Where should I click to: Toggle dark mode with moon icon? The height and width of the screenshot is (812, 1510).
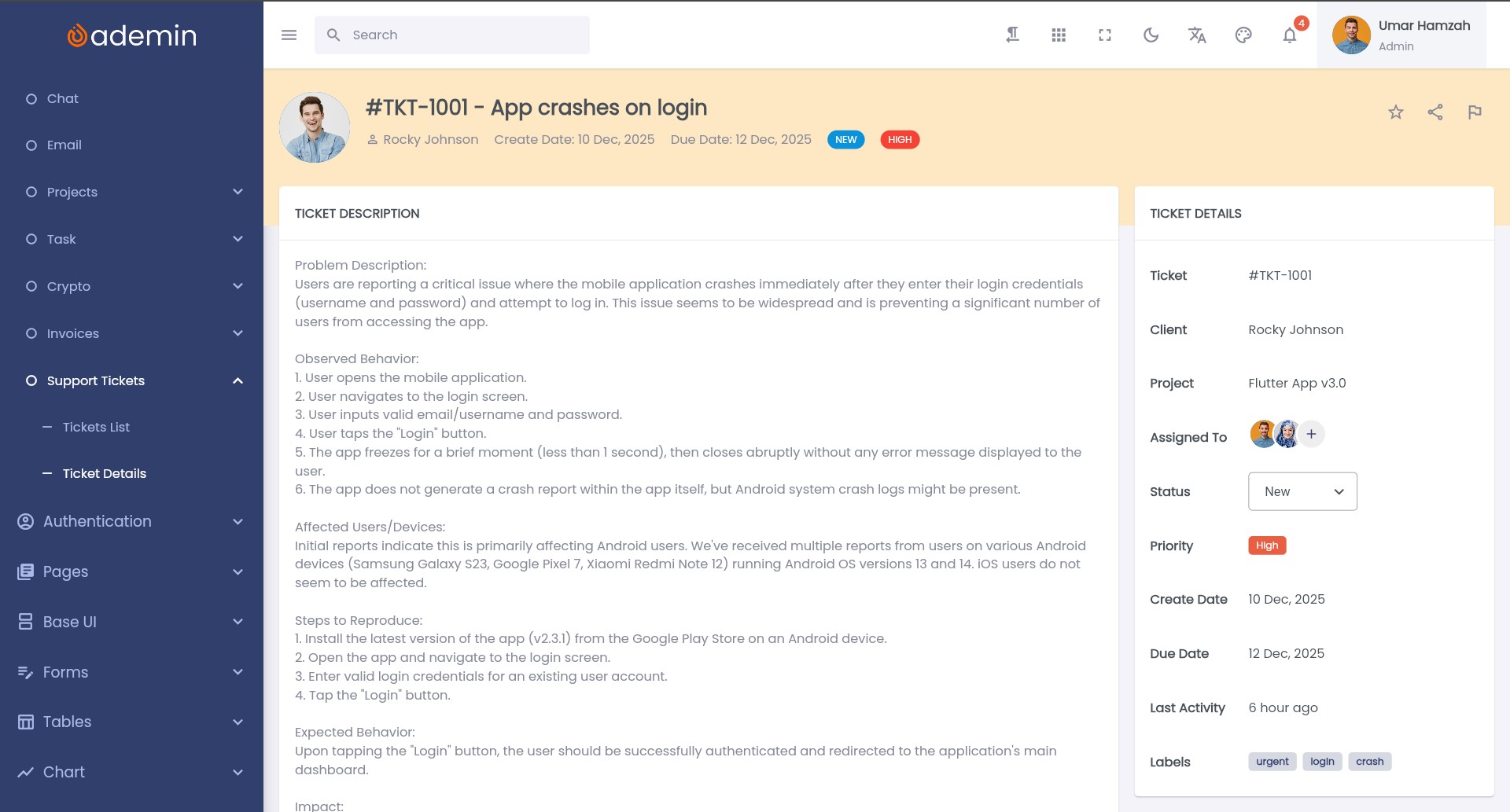[1151, 35]
